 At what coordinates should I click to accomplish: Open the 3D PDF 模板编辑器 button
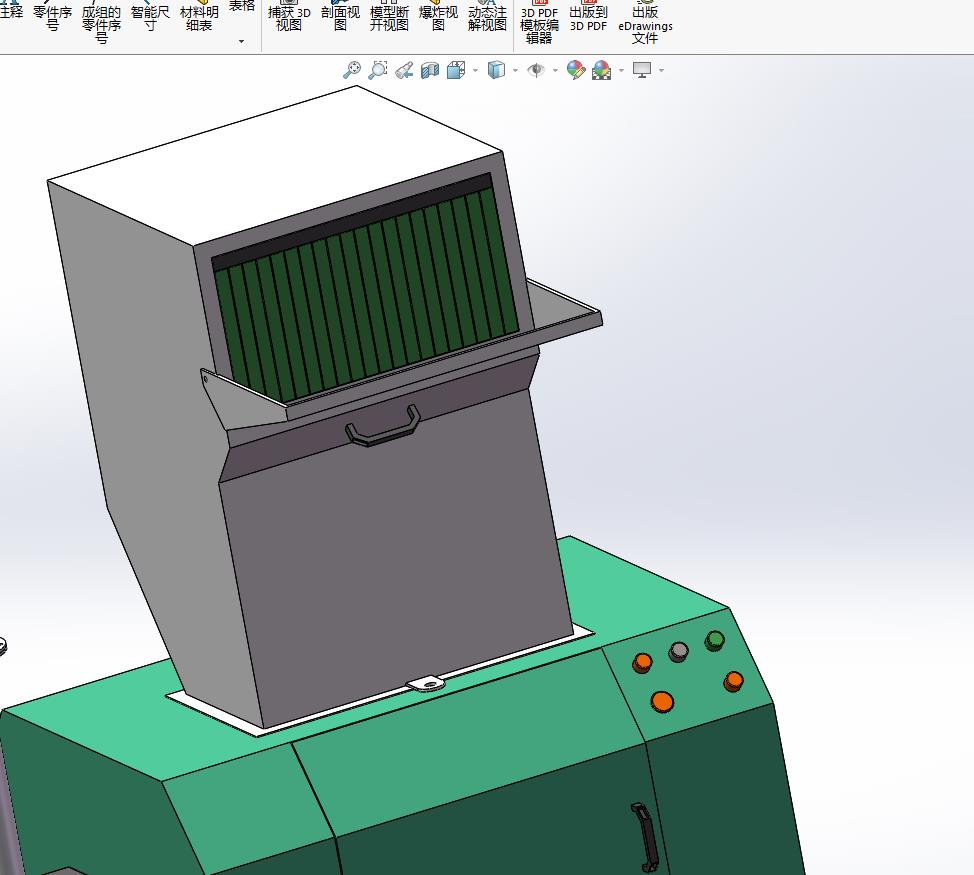(539, 22)
